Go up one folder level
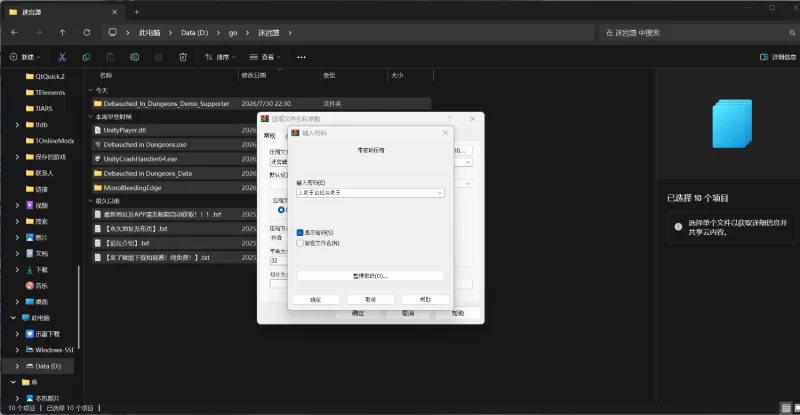 pos(62,33)
